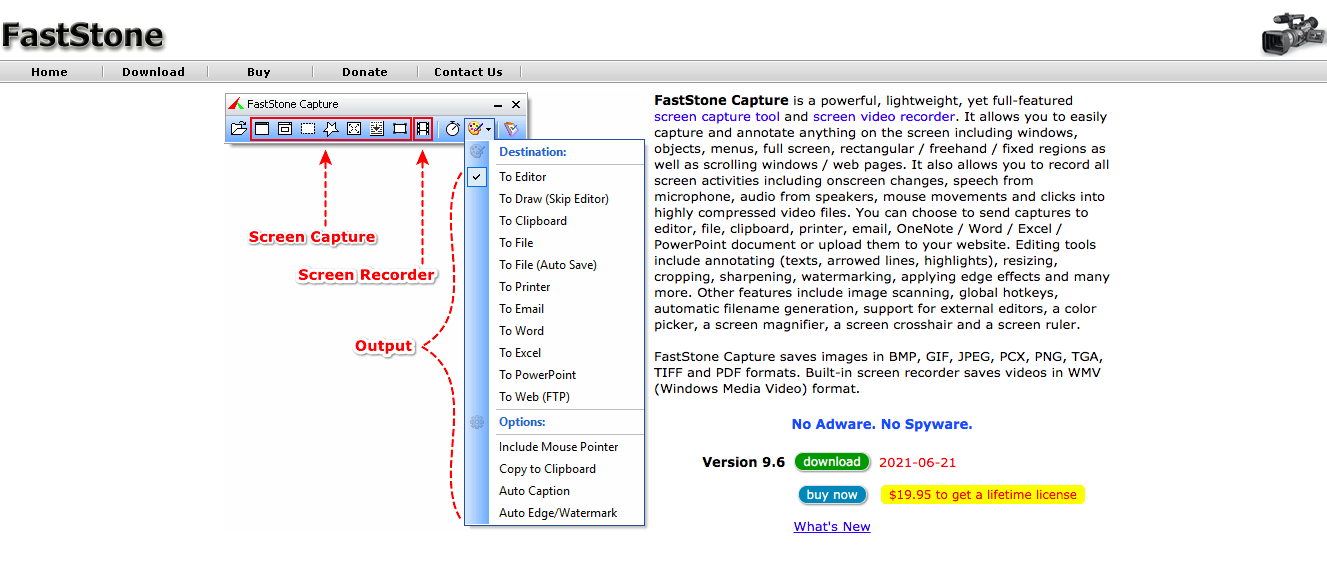Screen dimensions: 1327x566
Task: Open Donate page in navigation bar
Action: coord(365,72)
